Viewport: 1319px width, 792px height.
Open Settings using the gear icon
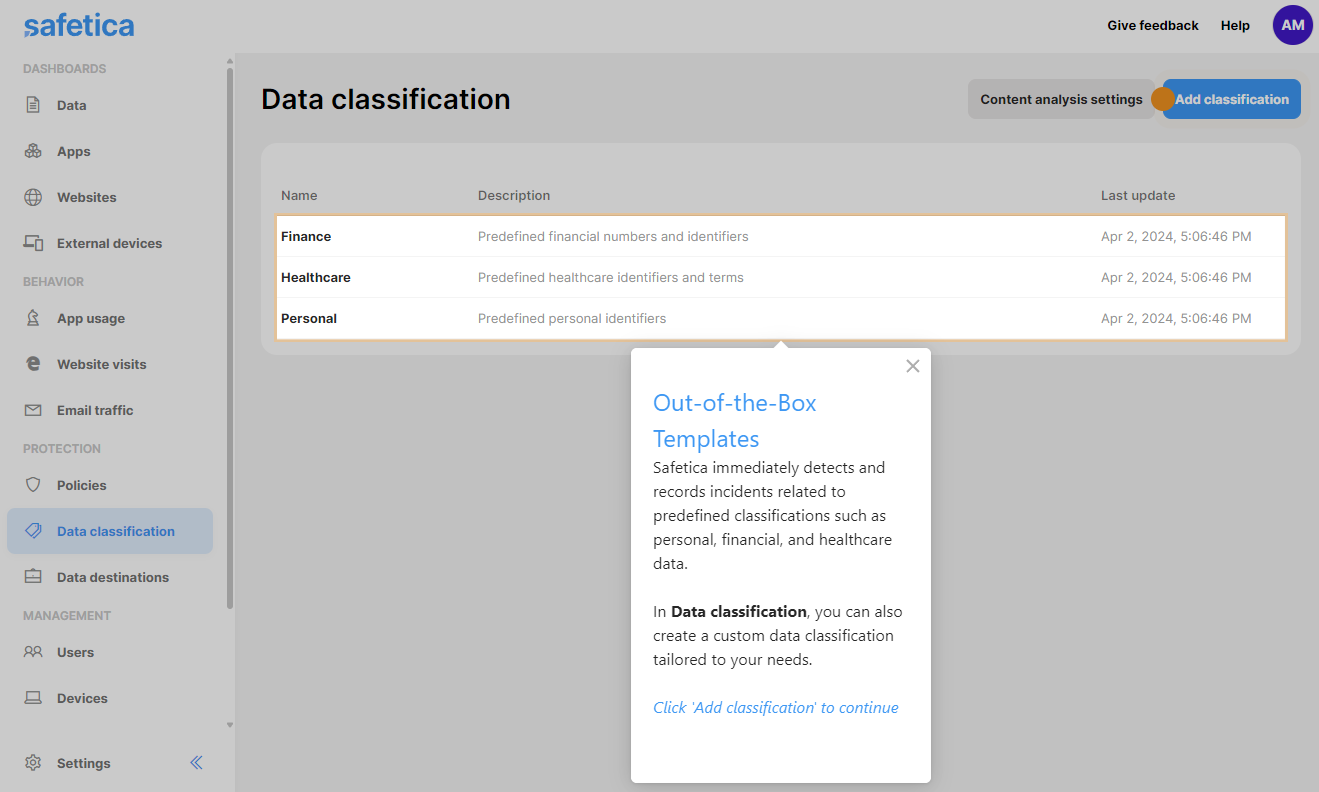click(33, 763)
